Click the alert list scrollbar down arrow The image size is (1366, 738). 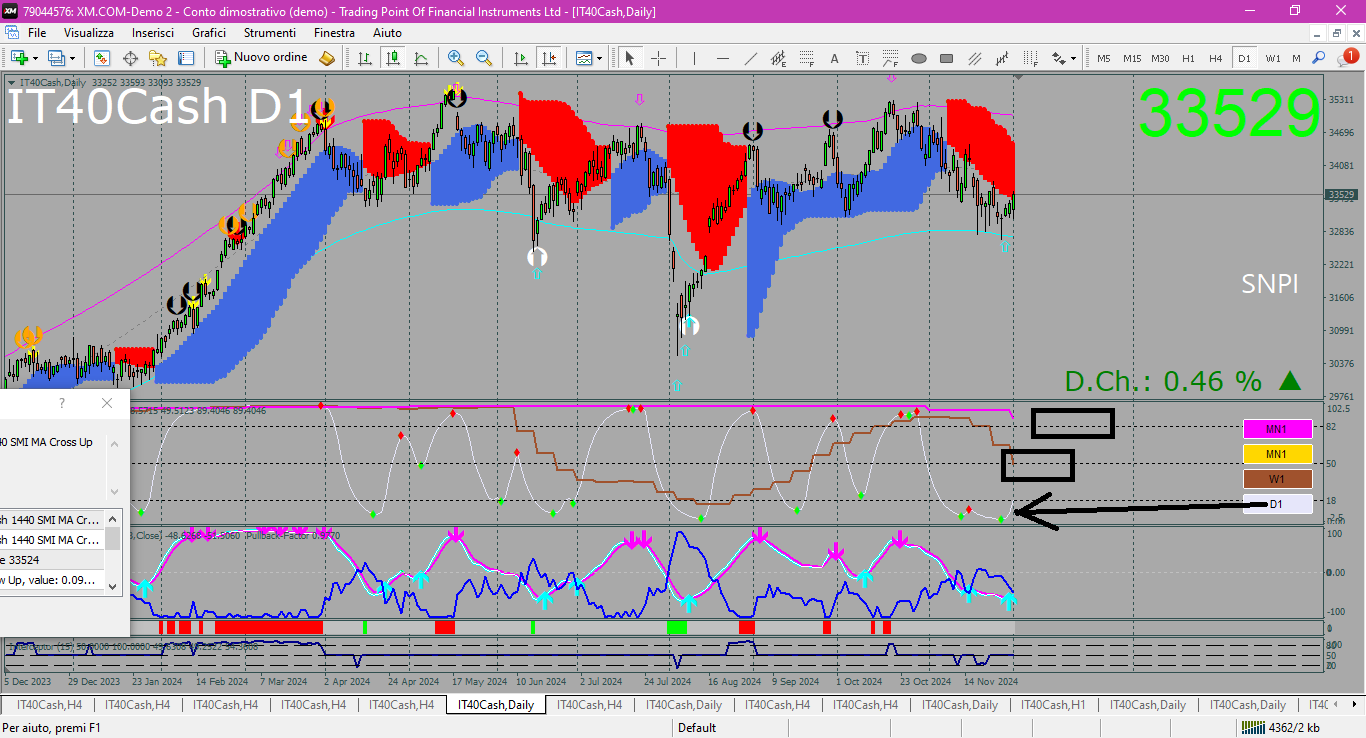click(x=113, y=586)
